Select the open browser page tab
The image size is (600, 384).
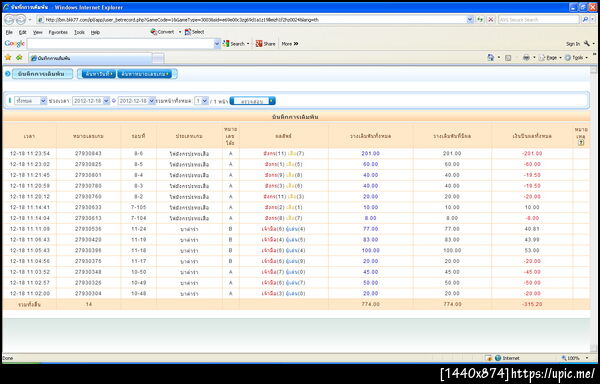click(90, 58)
